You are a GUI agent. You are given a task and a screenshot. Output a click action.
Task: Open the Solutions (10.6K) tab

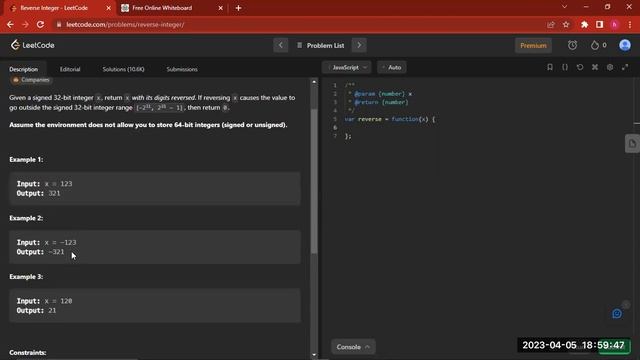123,69
